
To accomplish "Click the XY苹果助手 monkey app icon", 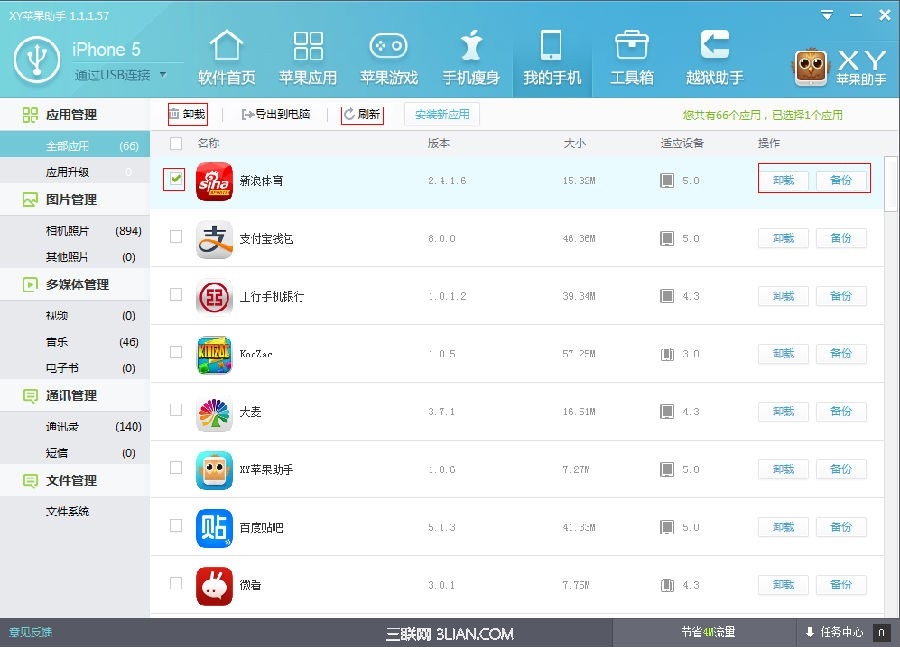I will (214, 470).
